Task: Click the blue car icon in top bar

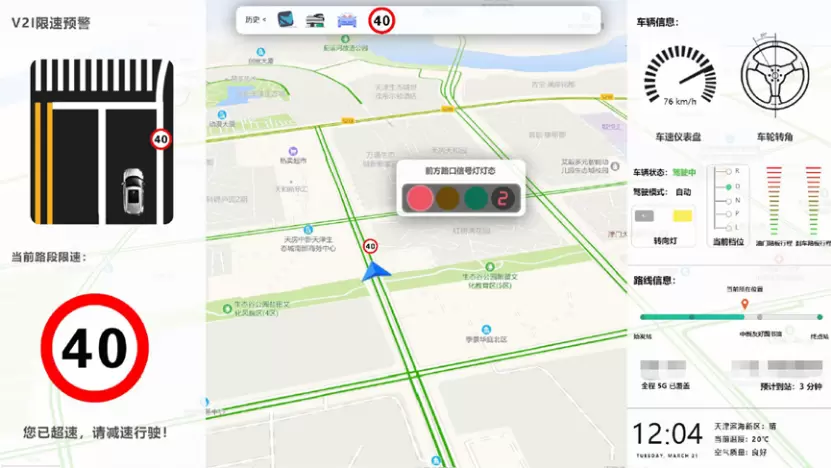Action: (x=347, y=21)
